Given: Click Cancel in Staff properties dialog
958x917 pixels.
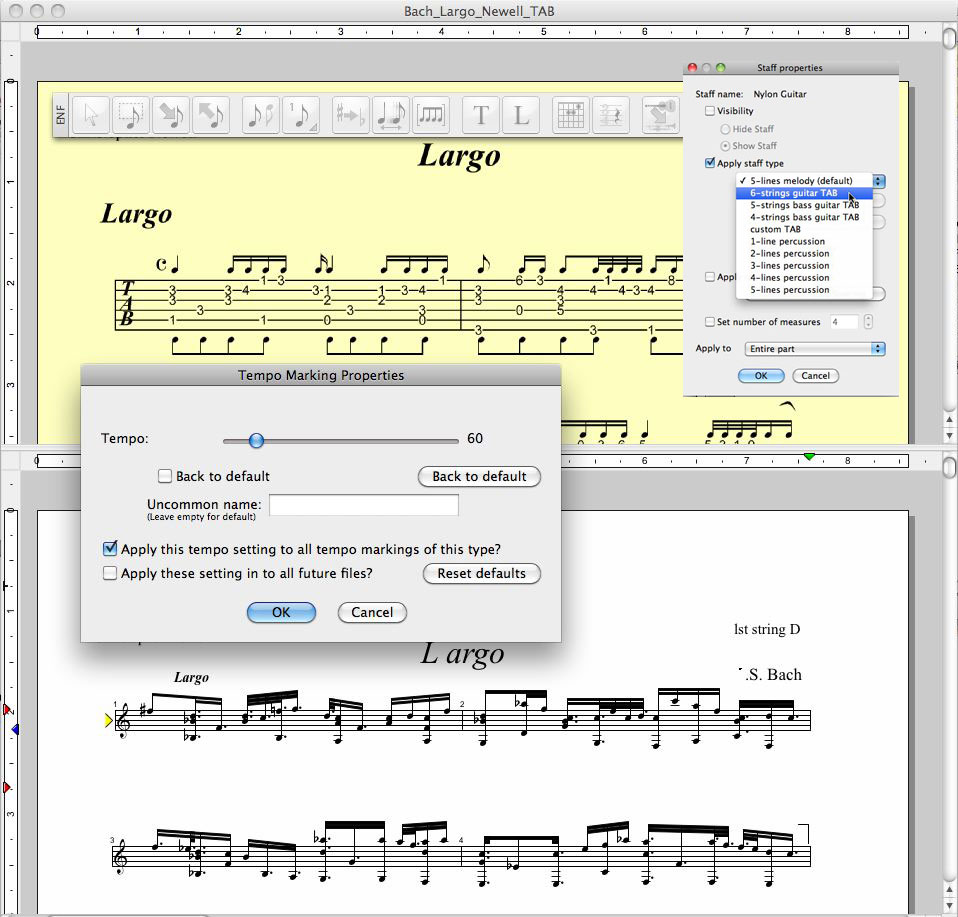Looking at the screenshot, I should click(816, 376).
